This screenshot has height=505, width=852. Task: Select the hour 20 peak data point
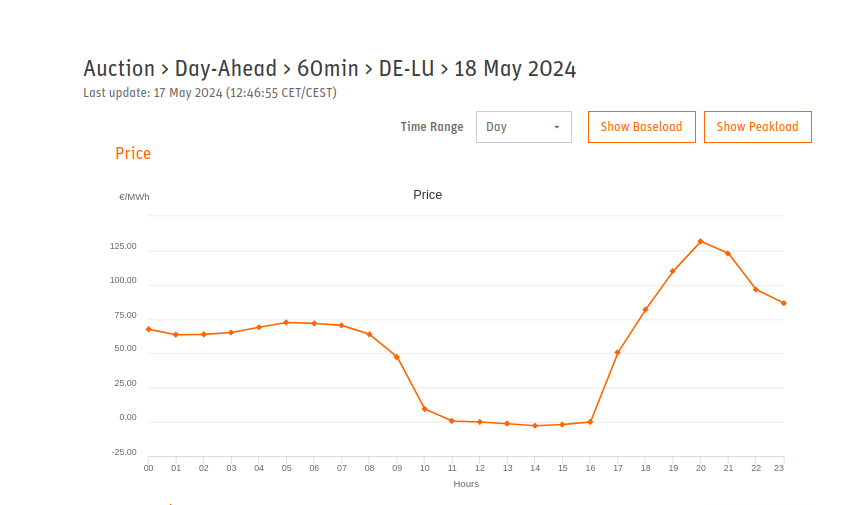coord(700,241)
